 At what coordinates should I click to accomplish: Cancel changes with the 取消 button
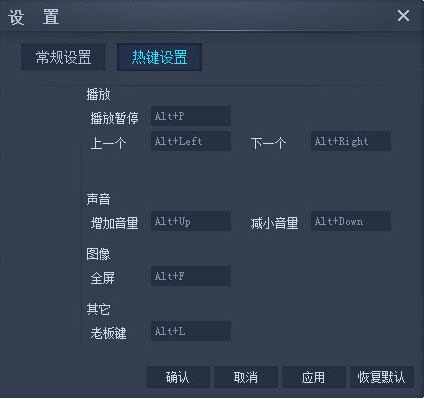[x=246, y=377]
